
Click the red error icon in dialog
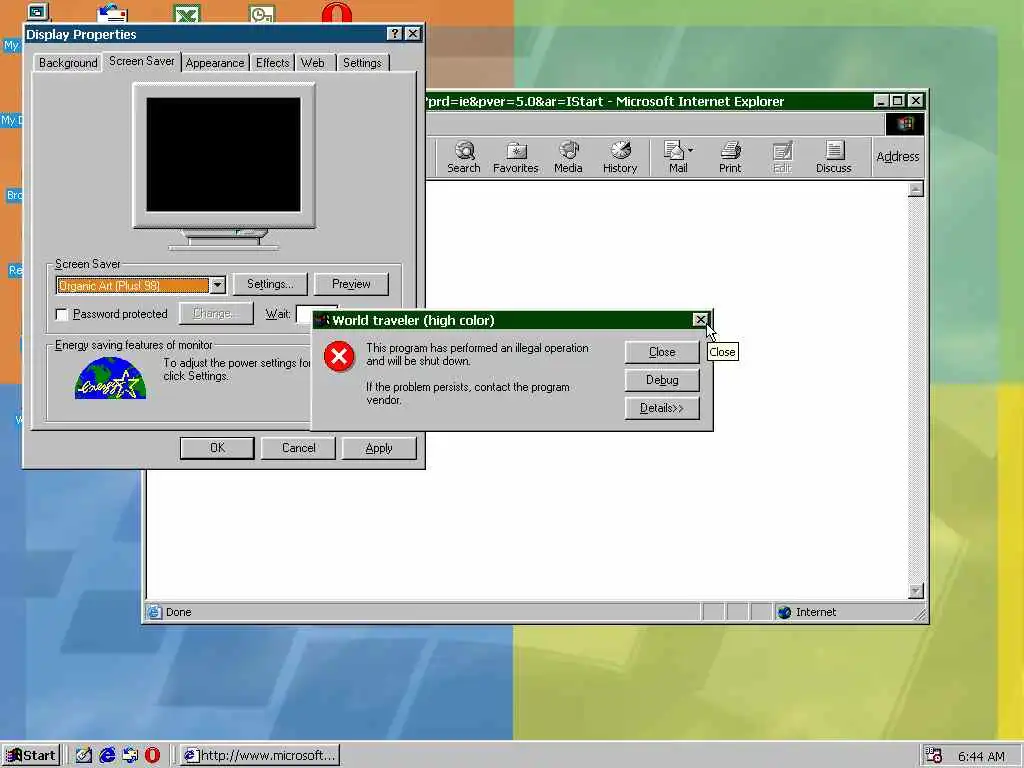pyautogui.click(x=339, y=356)
